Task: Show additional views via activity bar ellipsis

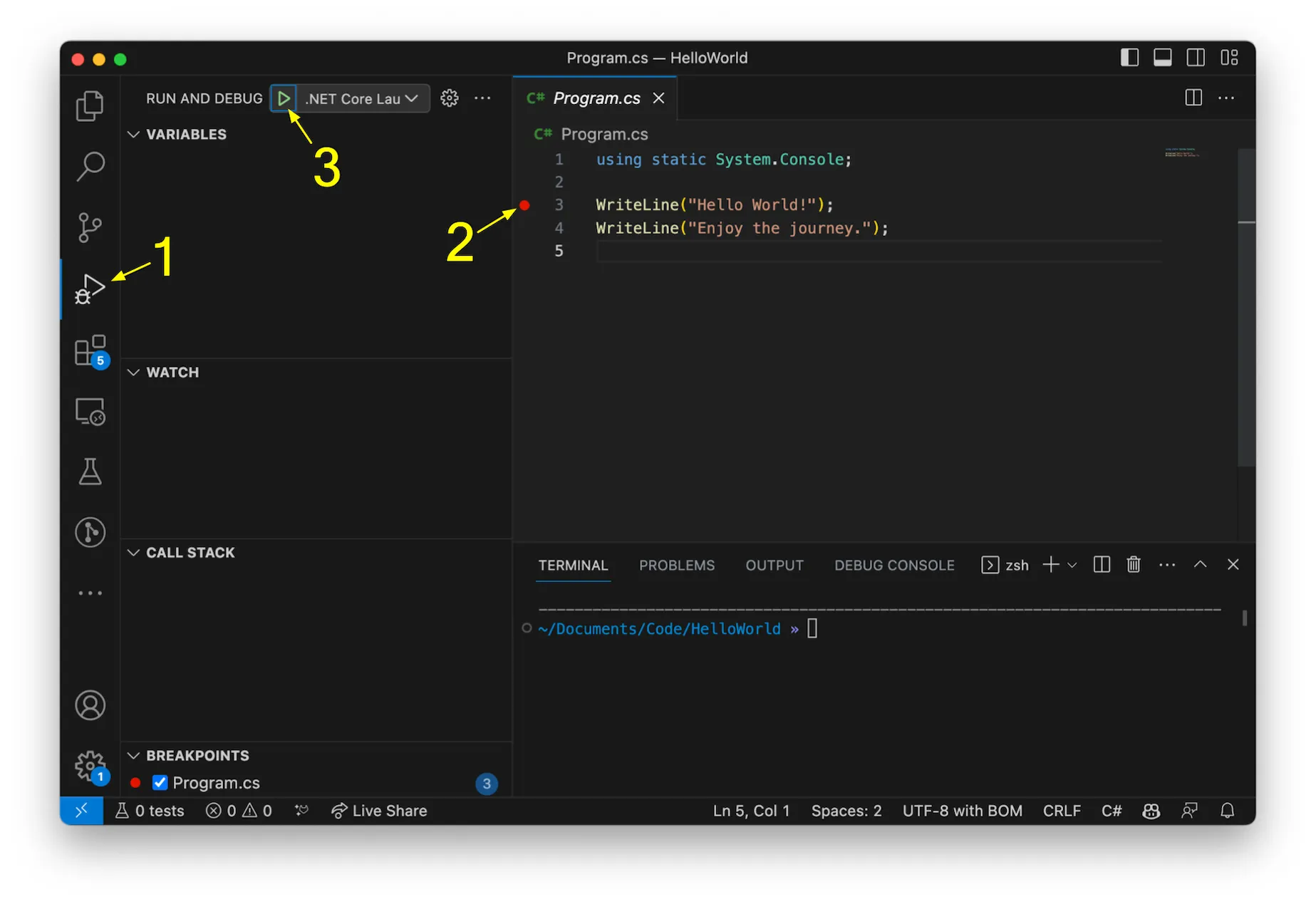Action: point(90,593)
